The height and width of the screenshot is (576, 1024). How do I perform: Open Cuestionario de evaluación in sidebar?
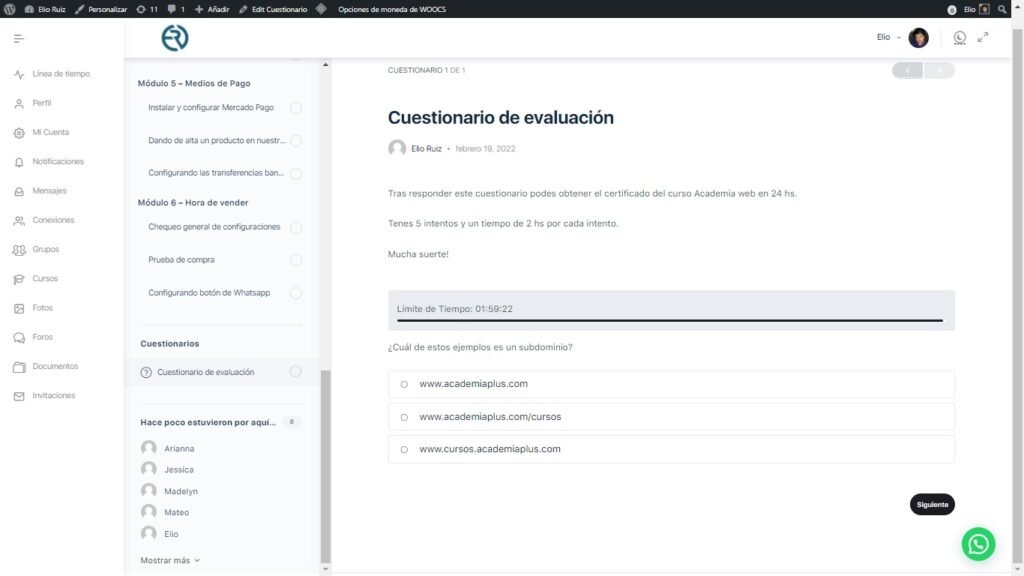pos(206,372)
